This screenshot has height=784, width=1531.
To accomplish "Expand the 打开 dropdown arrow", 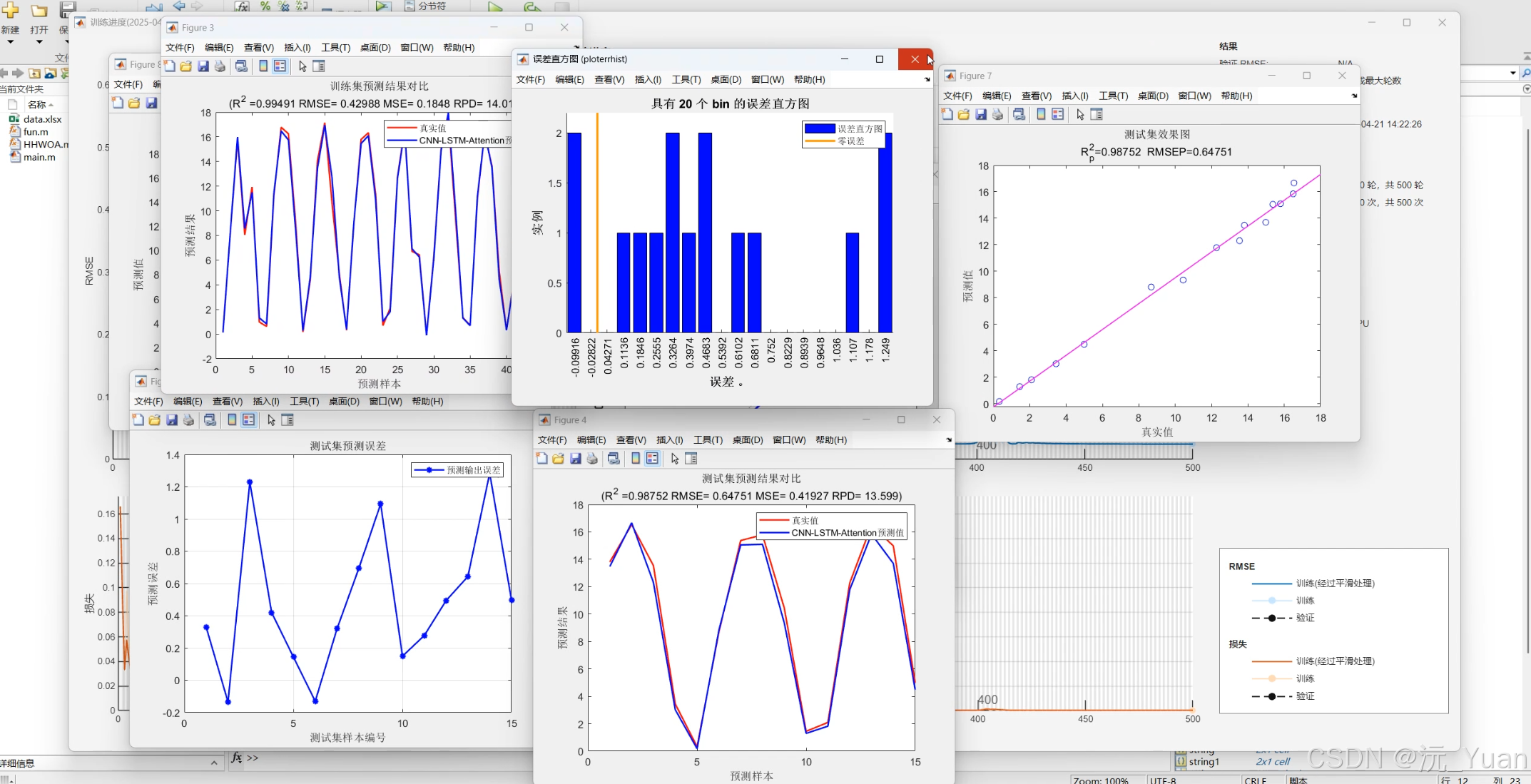I will click(x=39, y=42).
